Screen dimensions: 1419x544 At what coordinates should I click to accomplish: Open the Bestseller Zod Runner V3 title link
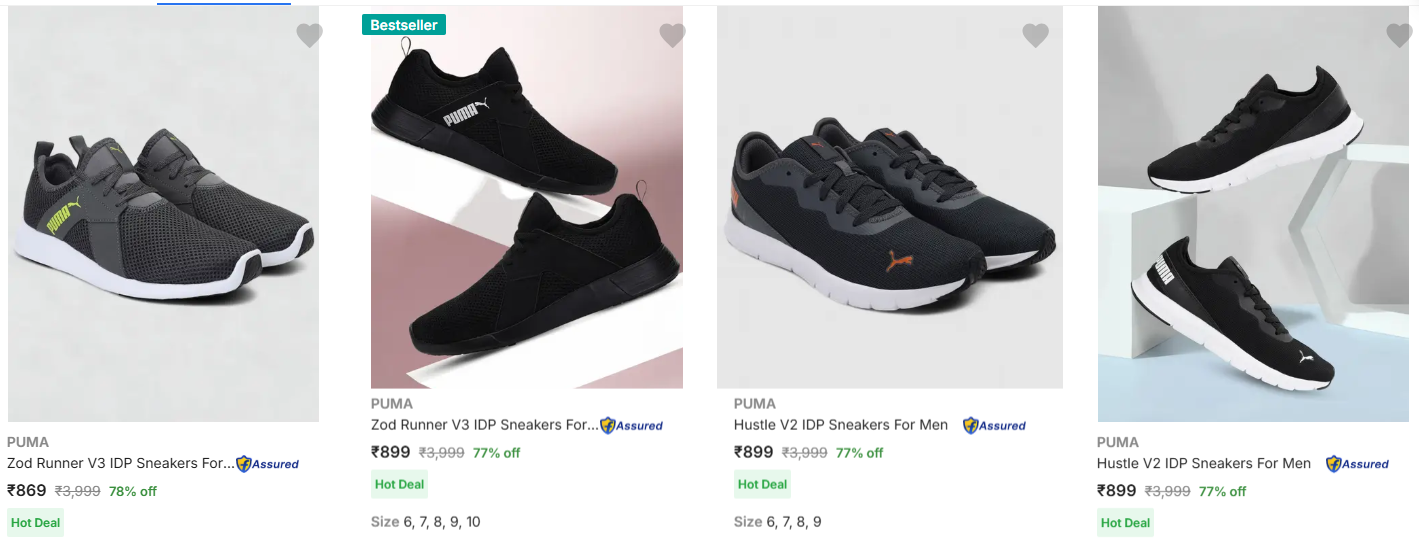(x=484, y=425)
